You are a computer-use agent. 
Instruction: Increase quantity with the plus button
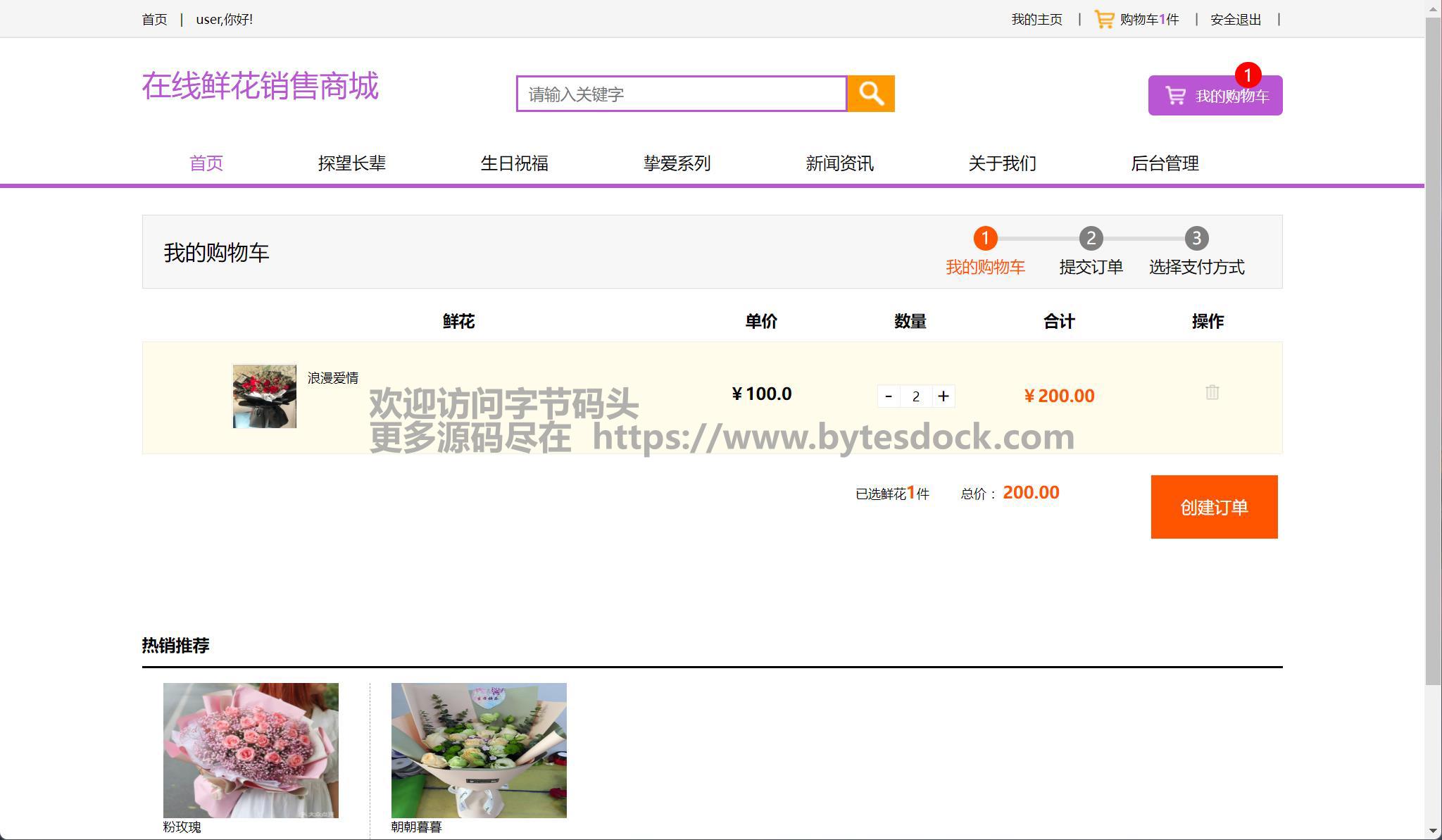(x=943, y=396)
